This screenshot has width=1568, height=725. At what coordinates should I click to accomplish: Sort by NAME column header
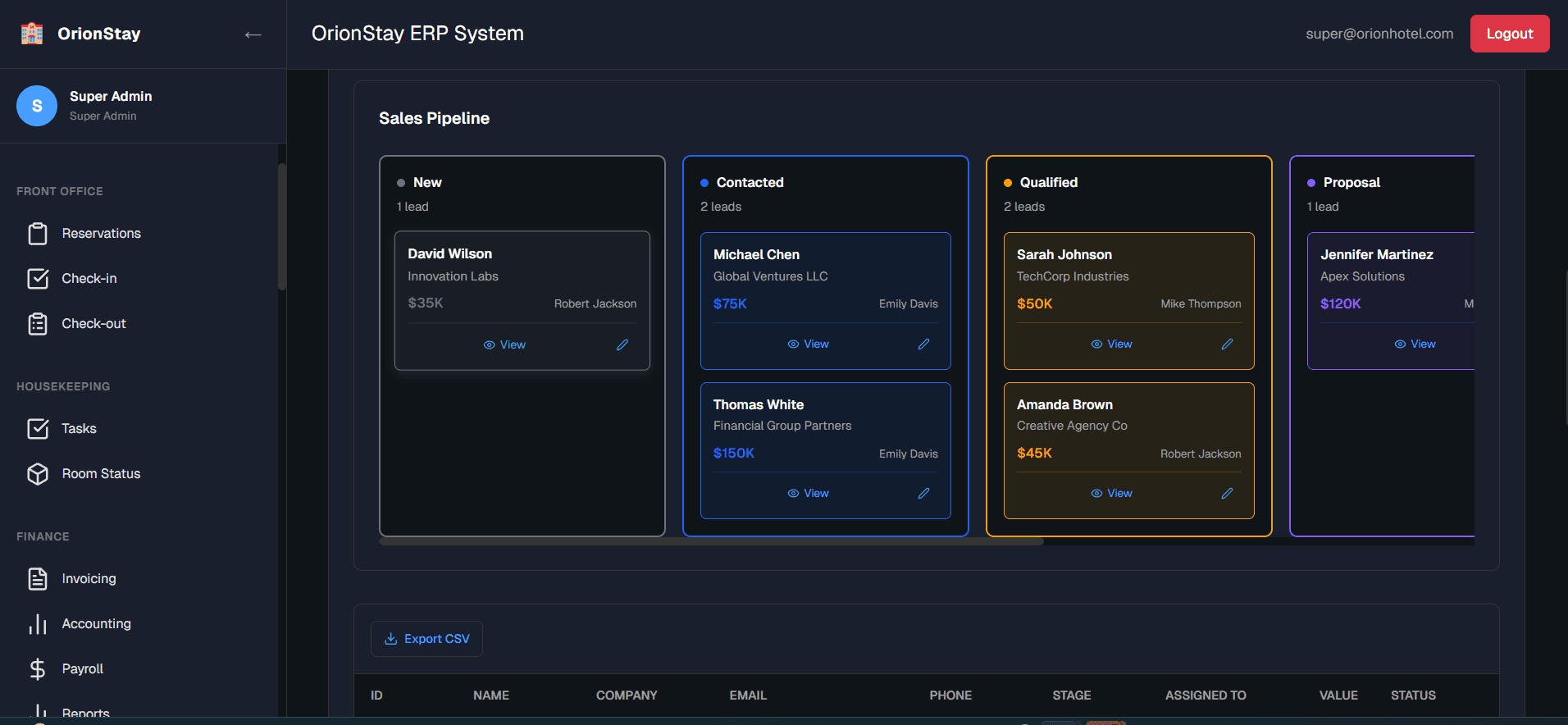tap(491, 695)
